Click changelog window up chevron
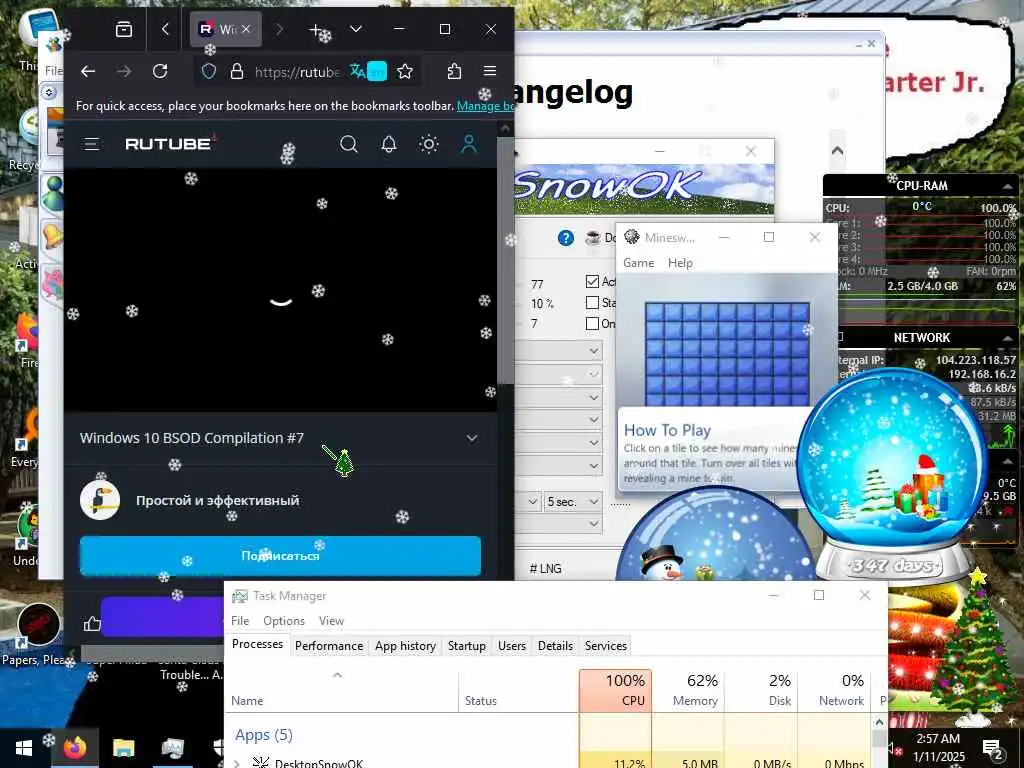Screen dimensions: 1024x768 point(837,150)
